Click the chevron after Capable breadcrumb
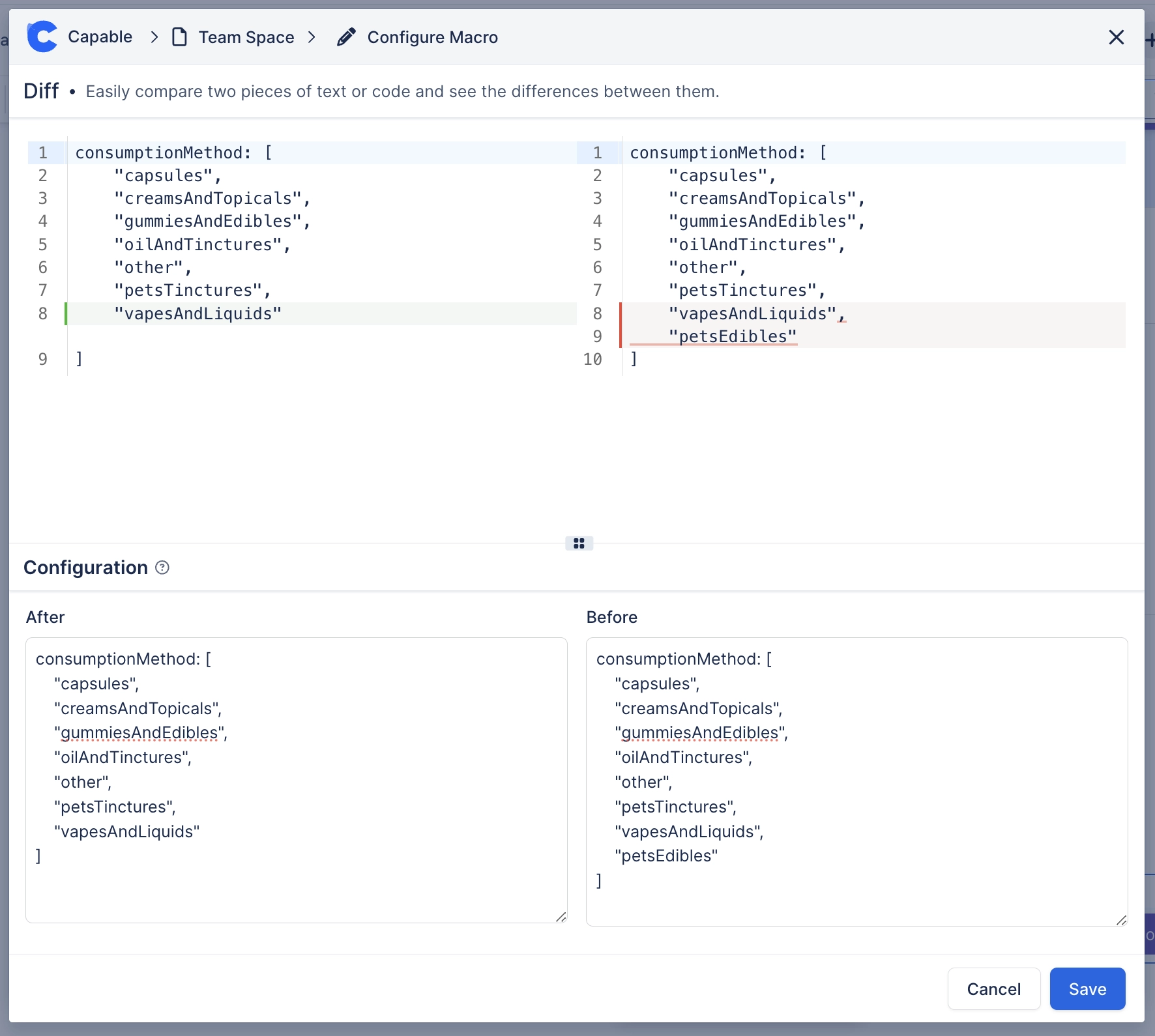The image size is (1155, 1036). (x=154, y=37)
